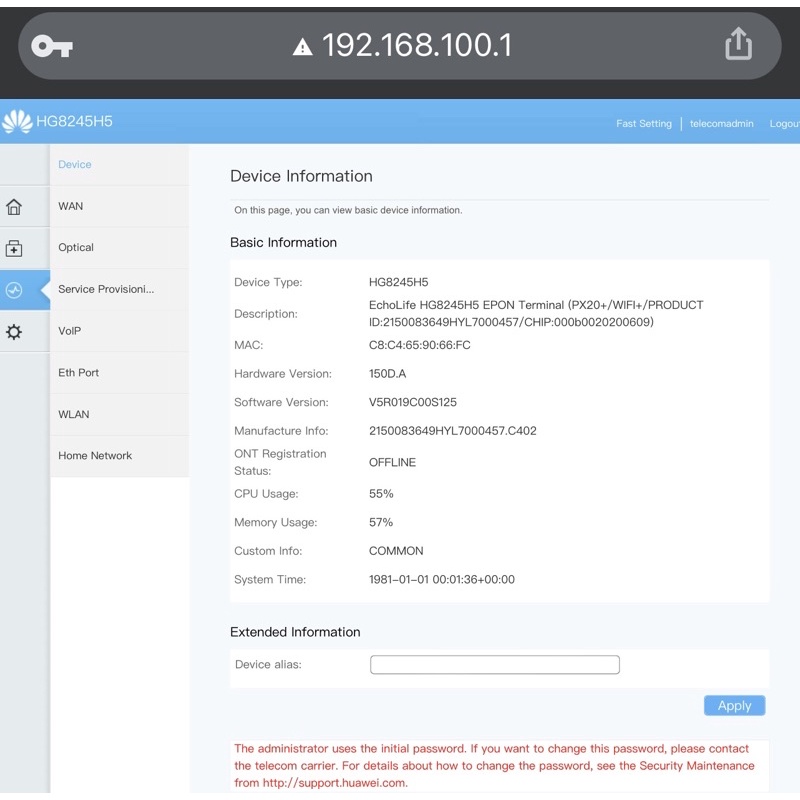Tap the key icon in browser bar
Screen dimensions: 800x800
[52, 46]
